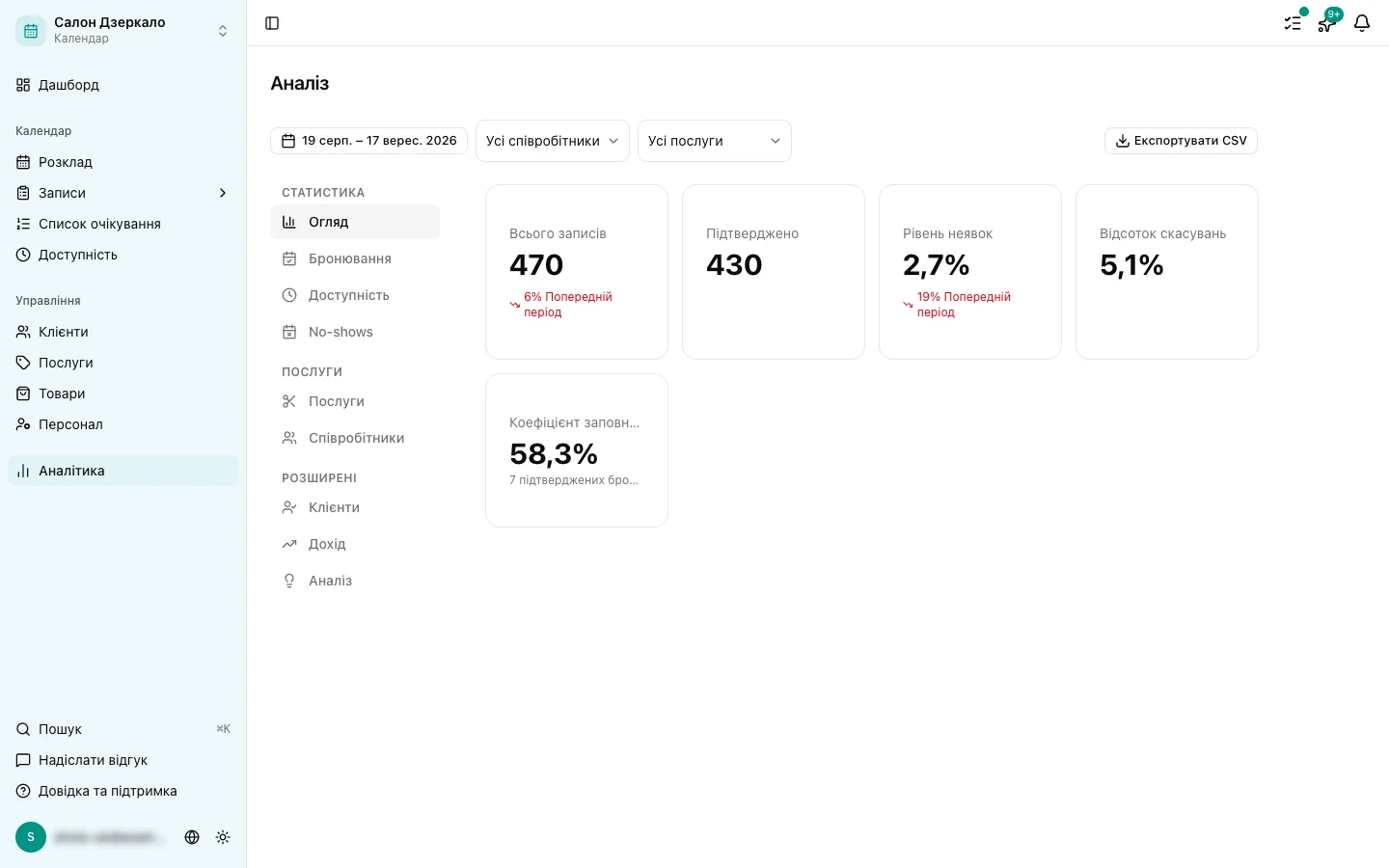This screenshot has width=1389, height=868.
Task: Select Аналітика in the sidebar
Action: coord(123,471)
